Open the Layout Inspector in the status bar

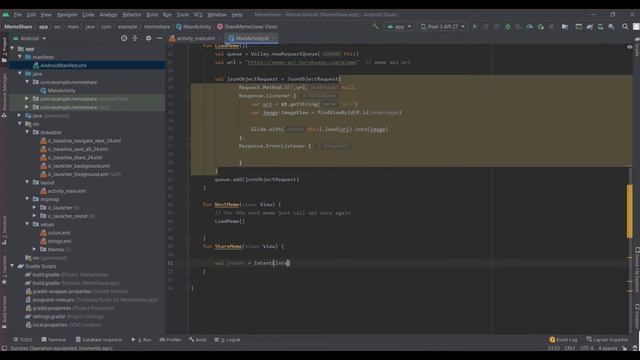(607, 340)
